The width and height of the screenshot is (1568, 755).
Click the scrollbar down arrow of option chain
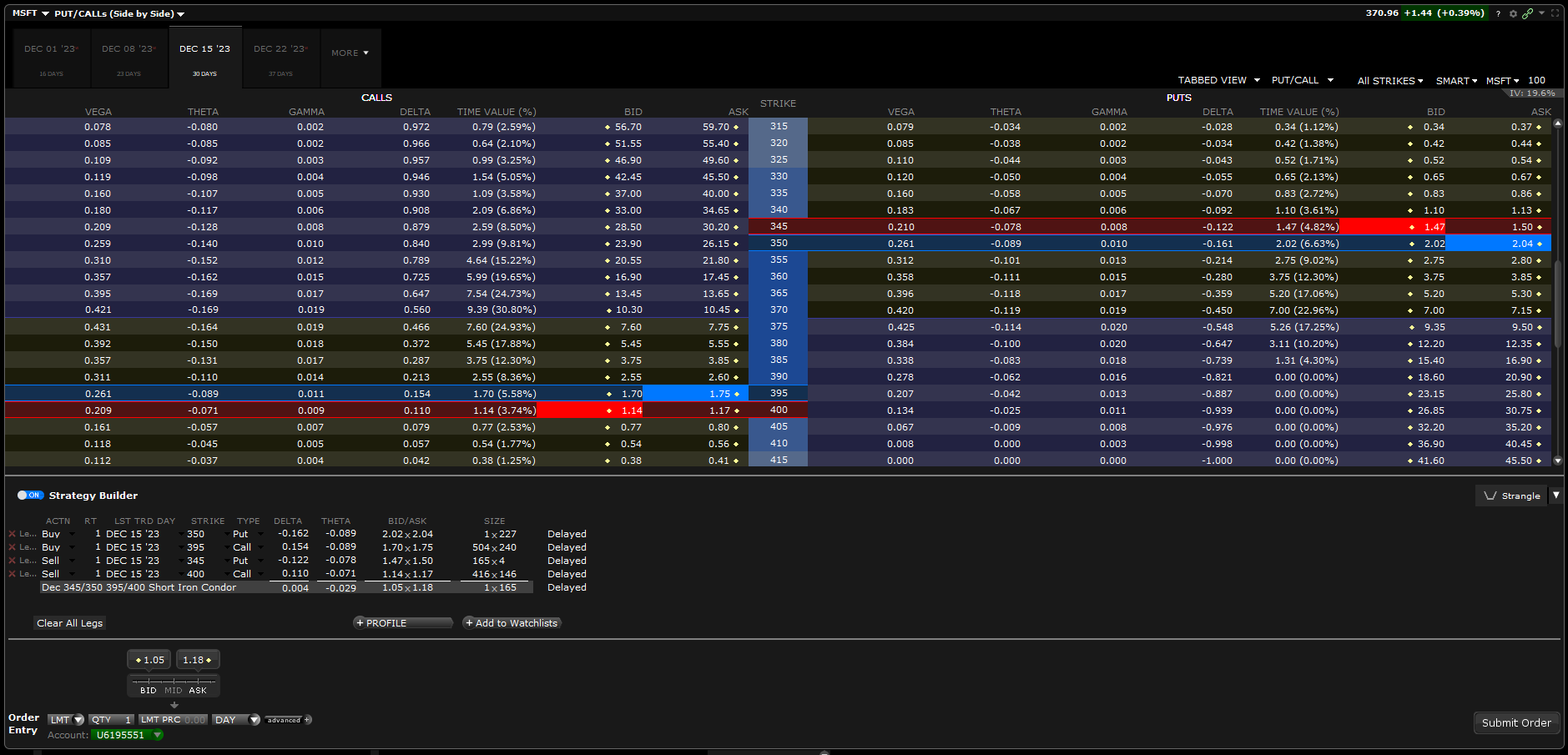(1557, 461)
